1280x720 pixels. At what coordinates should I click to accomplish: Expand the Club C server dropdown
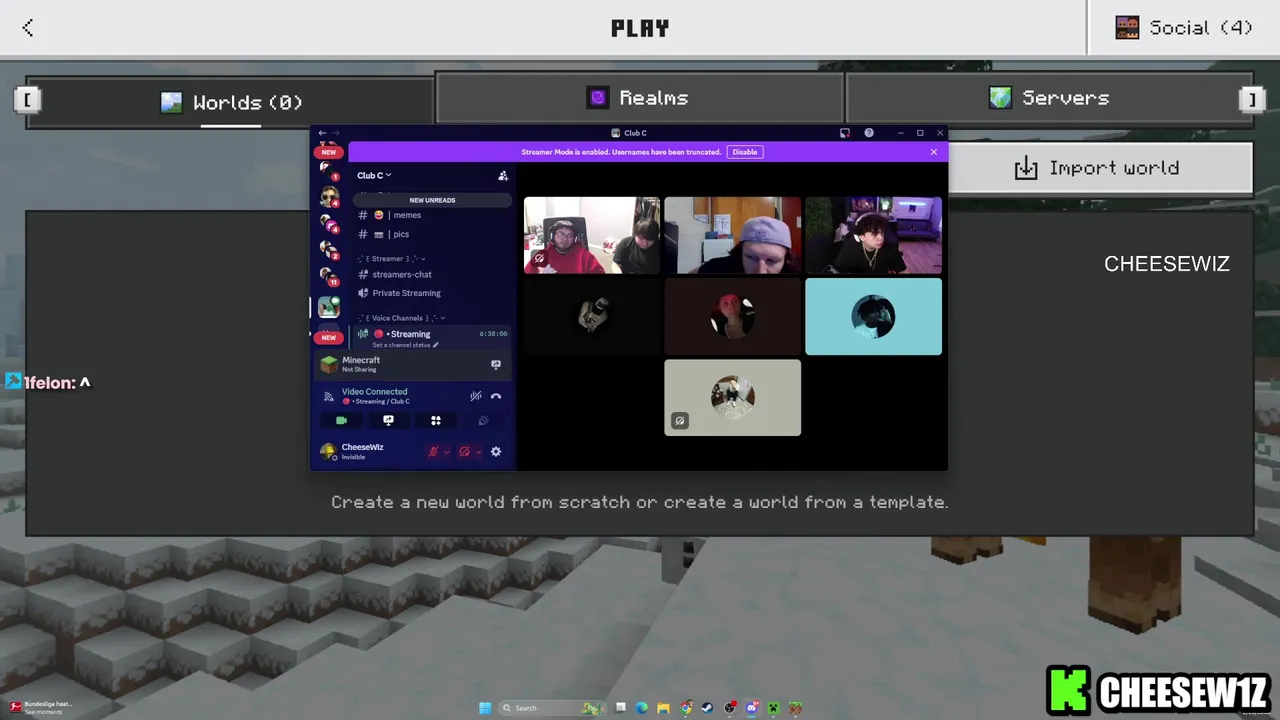click(374, 175)
